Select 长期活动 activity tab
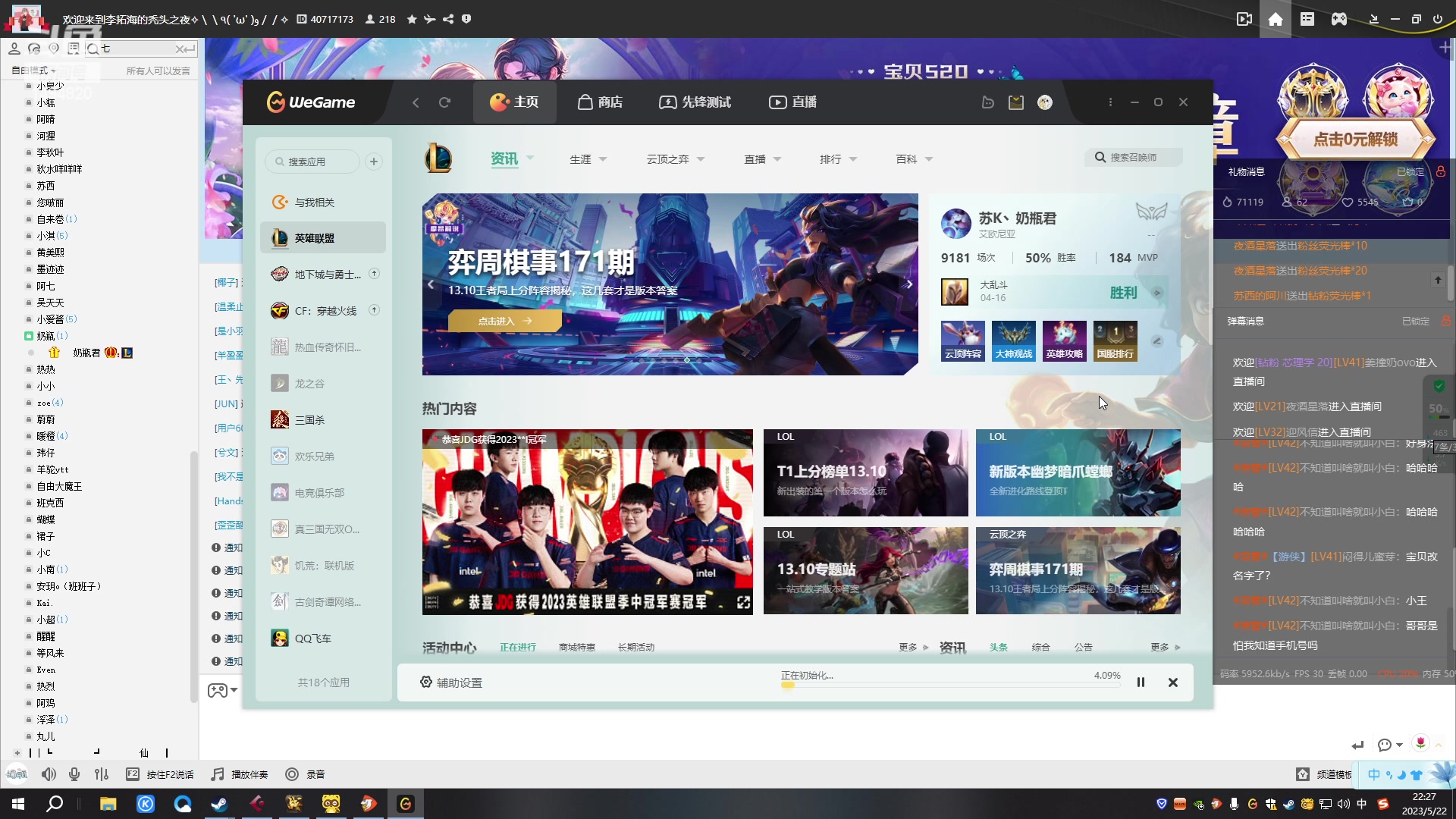Viewport: 1456px width, 819px height. pos(636,648)
